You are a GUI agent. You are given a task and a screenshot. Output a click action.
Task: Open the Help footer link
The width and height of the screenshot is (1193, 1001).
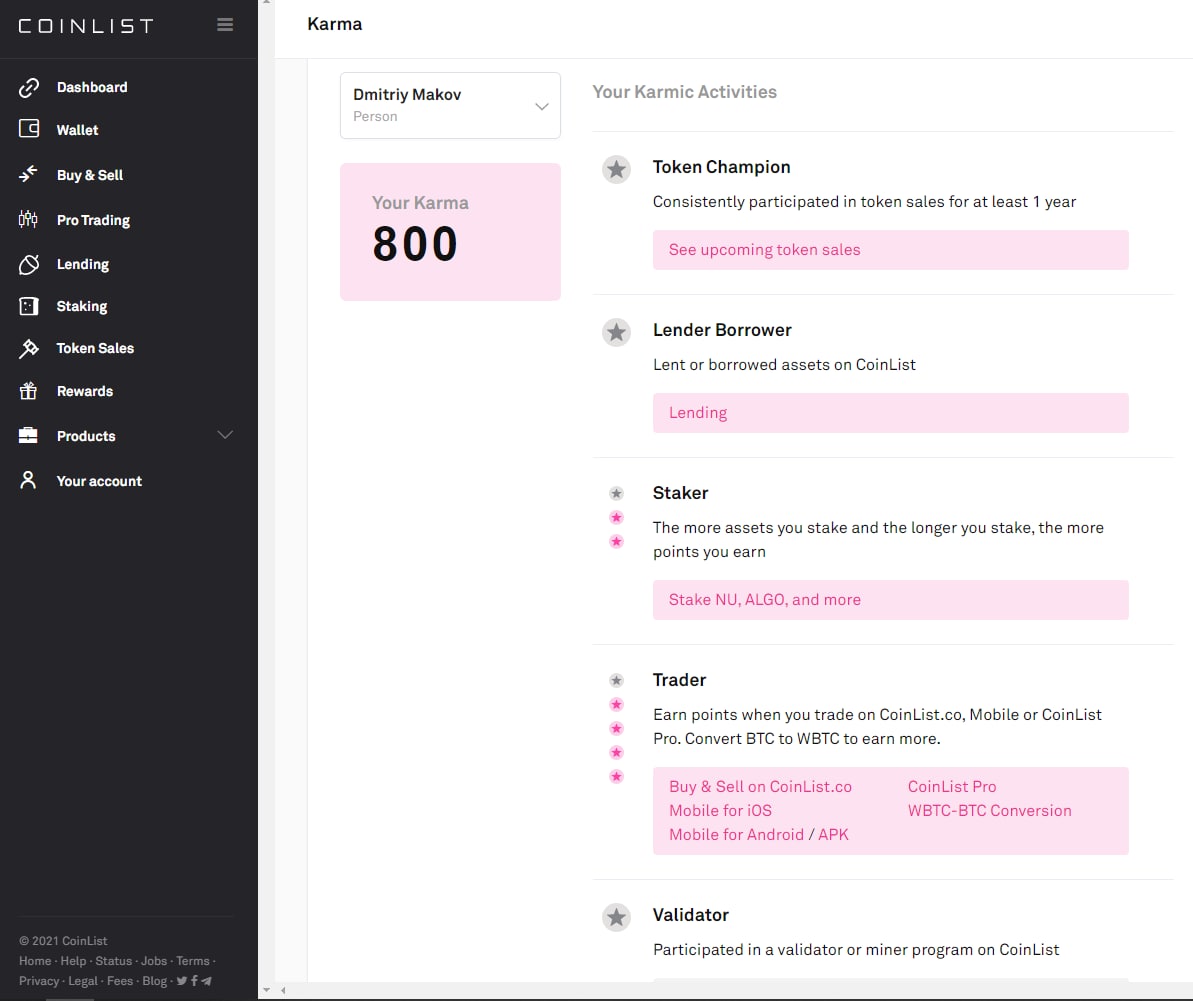coord(73,961)
